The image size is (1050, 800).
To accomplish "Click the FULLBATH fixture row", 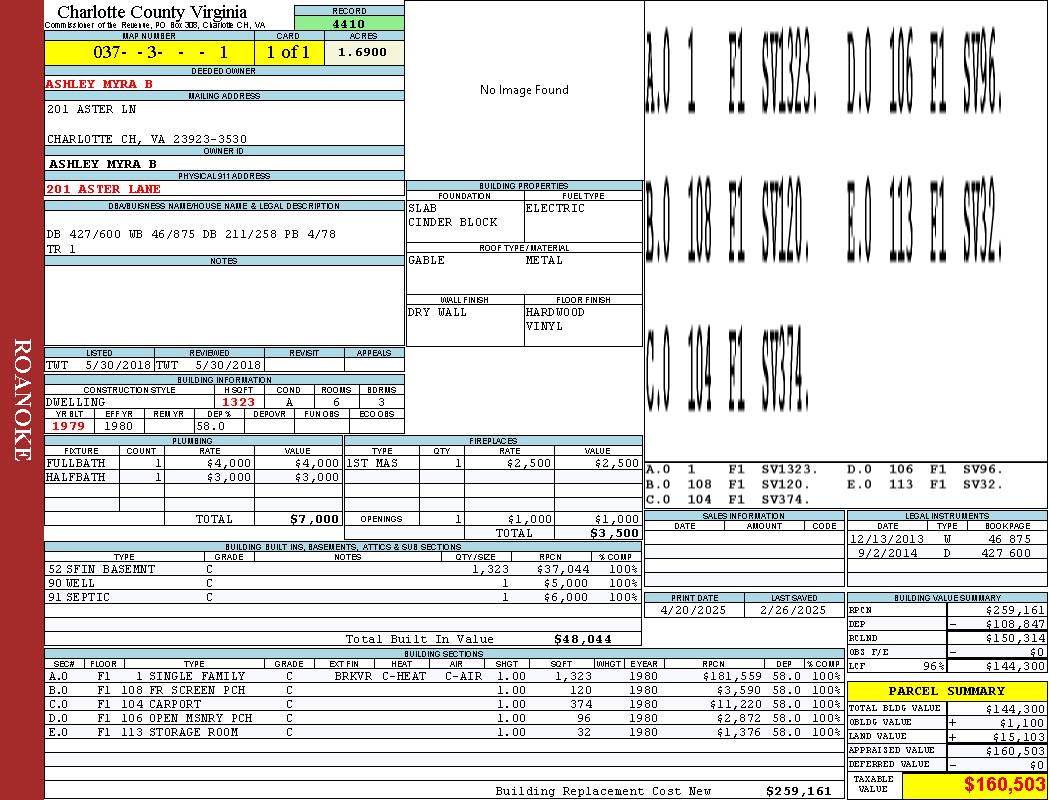I will click(194, 463).
